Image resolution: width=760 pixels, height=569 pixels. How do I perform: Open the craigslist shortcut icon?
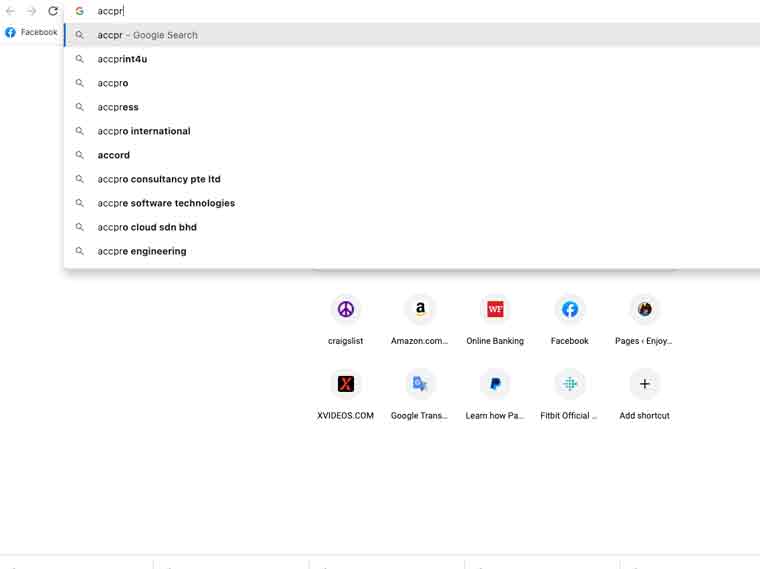pos(346,310)
